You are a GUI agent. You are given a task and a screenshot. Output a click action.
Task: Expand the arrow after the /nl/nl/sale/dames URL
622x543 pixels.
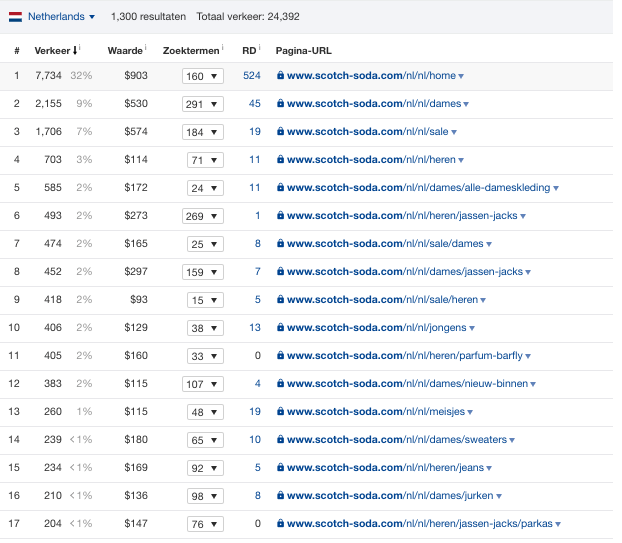pyautogui.click(x=489, y=244)
